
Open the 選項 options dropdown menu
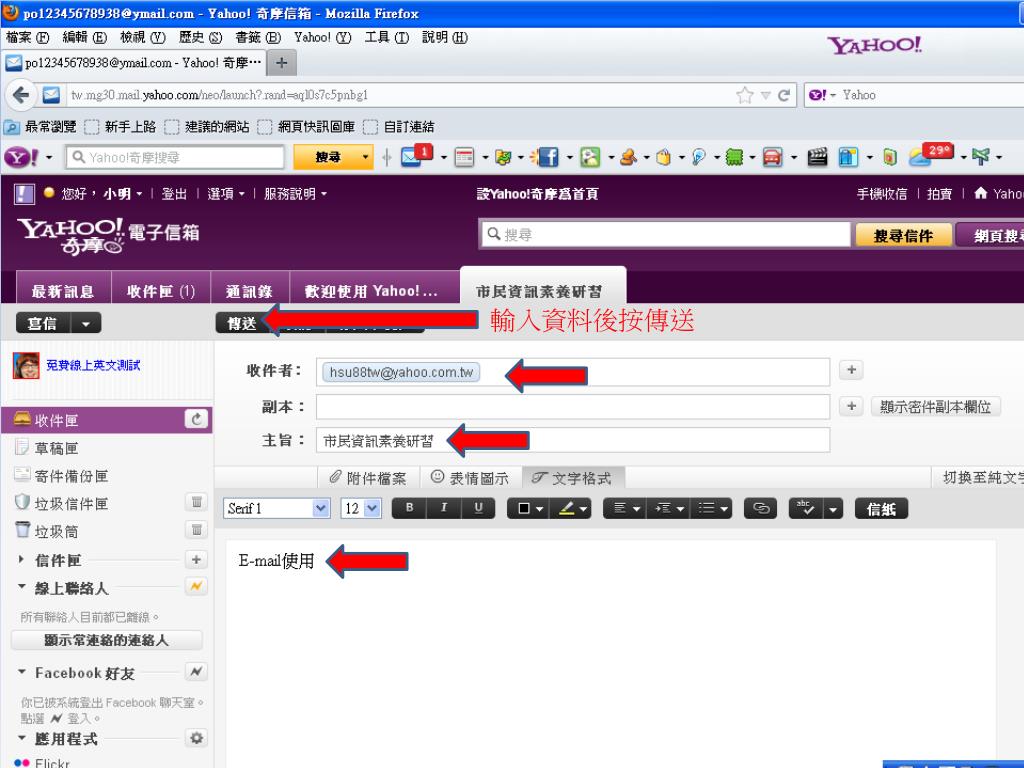226,194
